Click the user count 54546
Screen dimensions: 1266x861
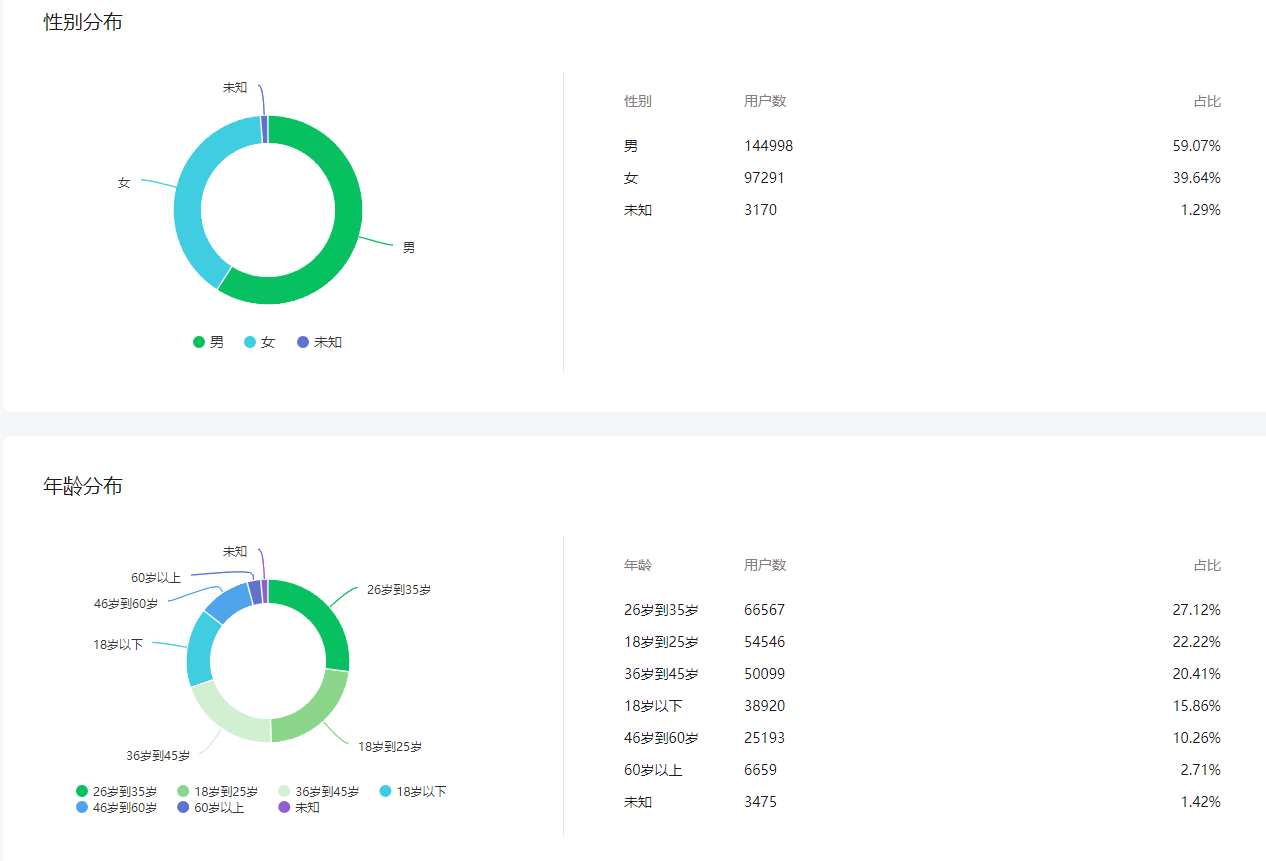(764, 642)
